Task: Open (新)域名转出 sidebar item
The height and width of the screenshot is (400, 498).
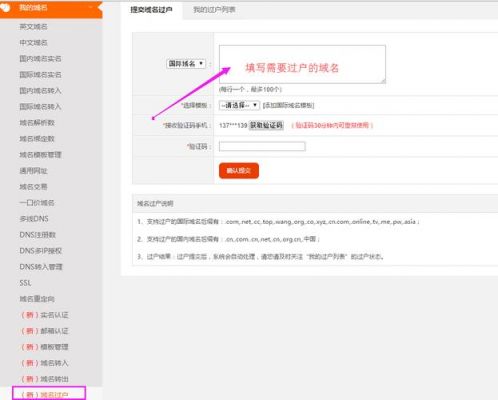Action: pyautogui.click(x=45, y=379)
